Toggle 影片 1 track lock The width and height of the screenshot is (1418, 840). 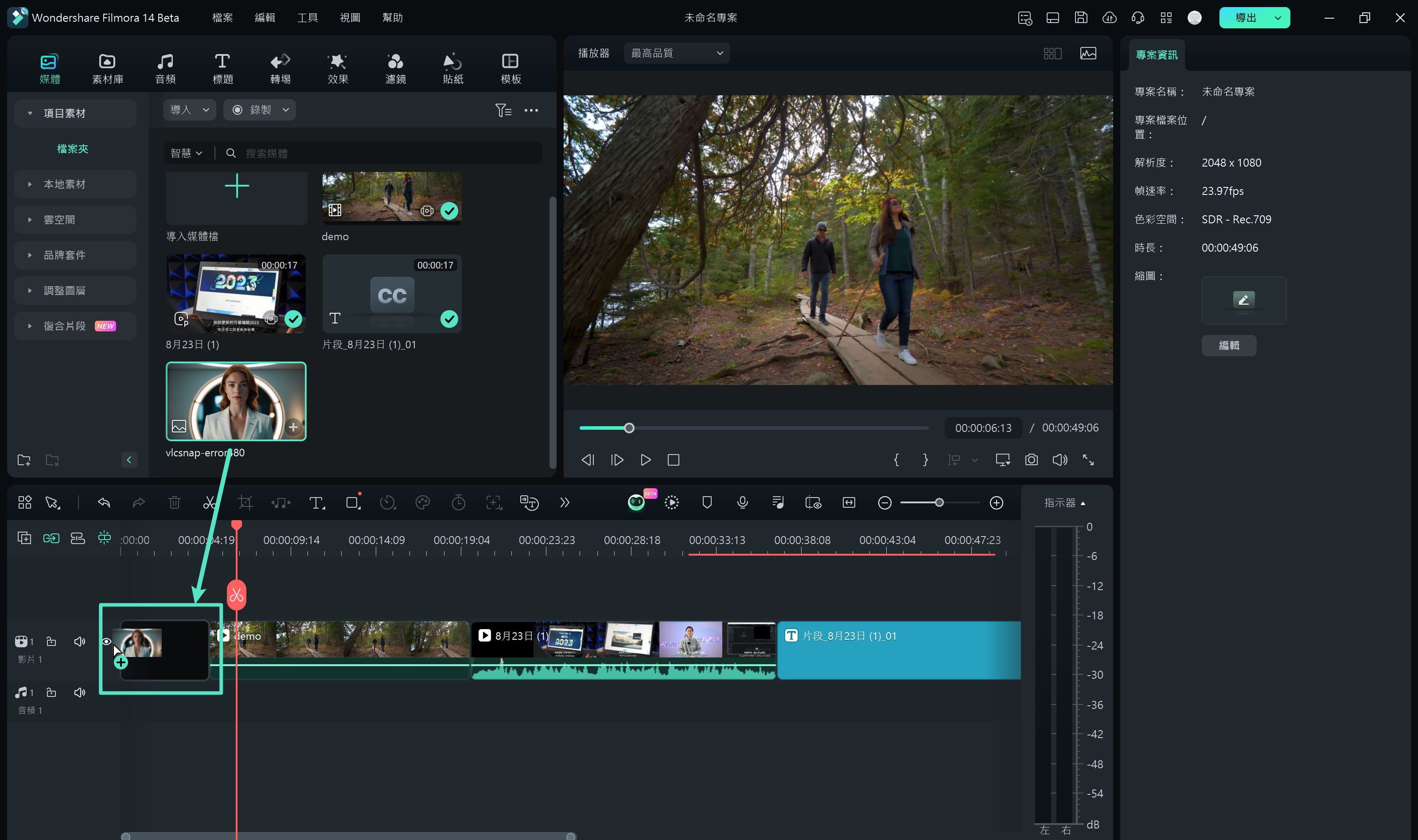(51, 642)
